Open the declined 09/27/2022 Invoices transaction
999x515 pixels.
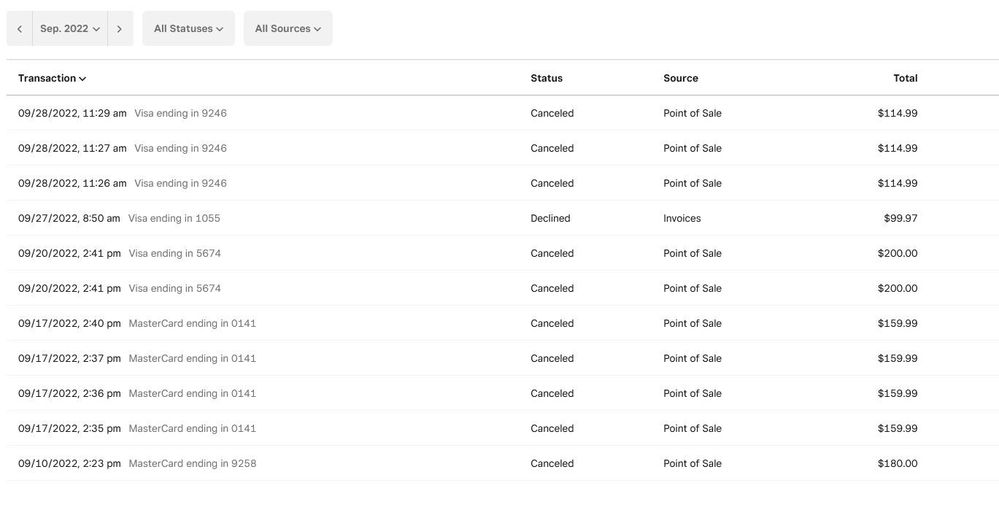click(x=69, y=218)
